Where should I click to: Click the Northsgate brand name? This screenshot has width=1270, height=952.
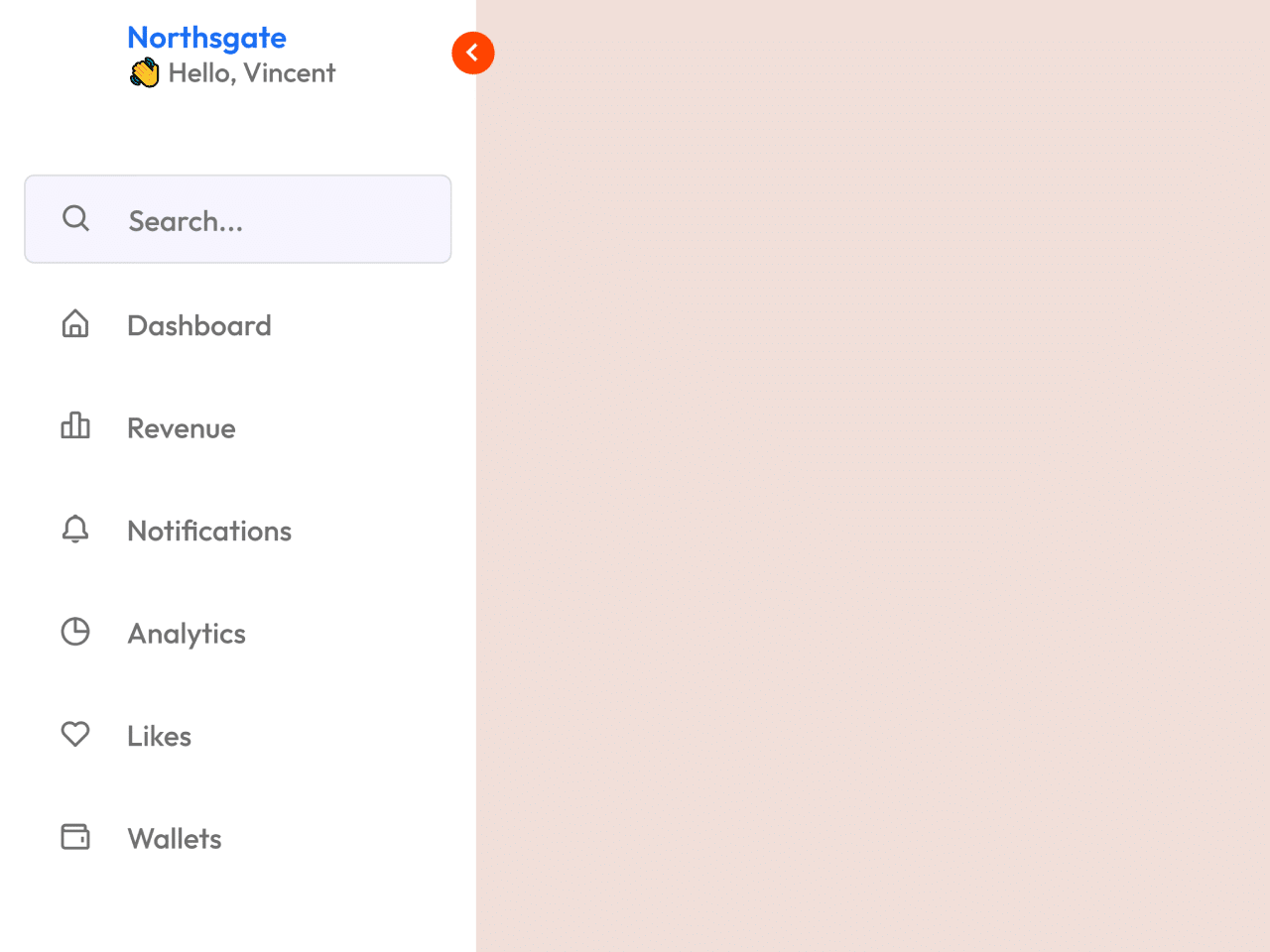(206, 38)
